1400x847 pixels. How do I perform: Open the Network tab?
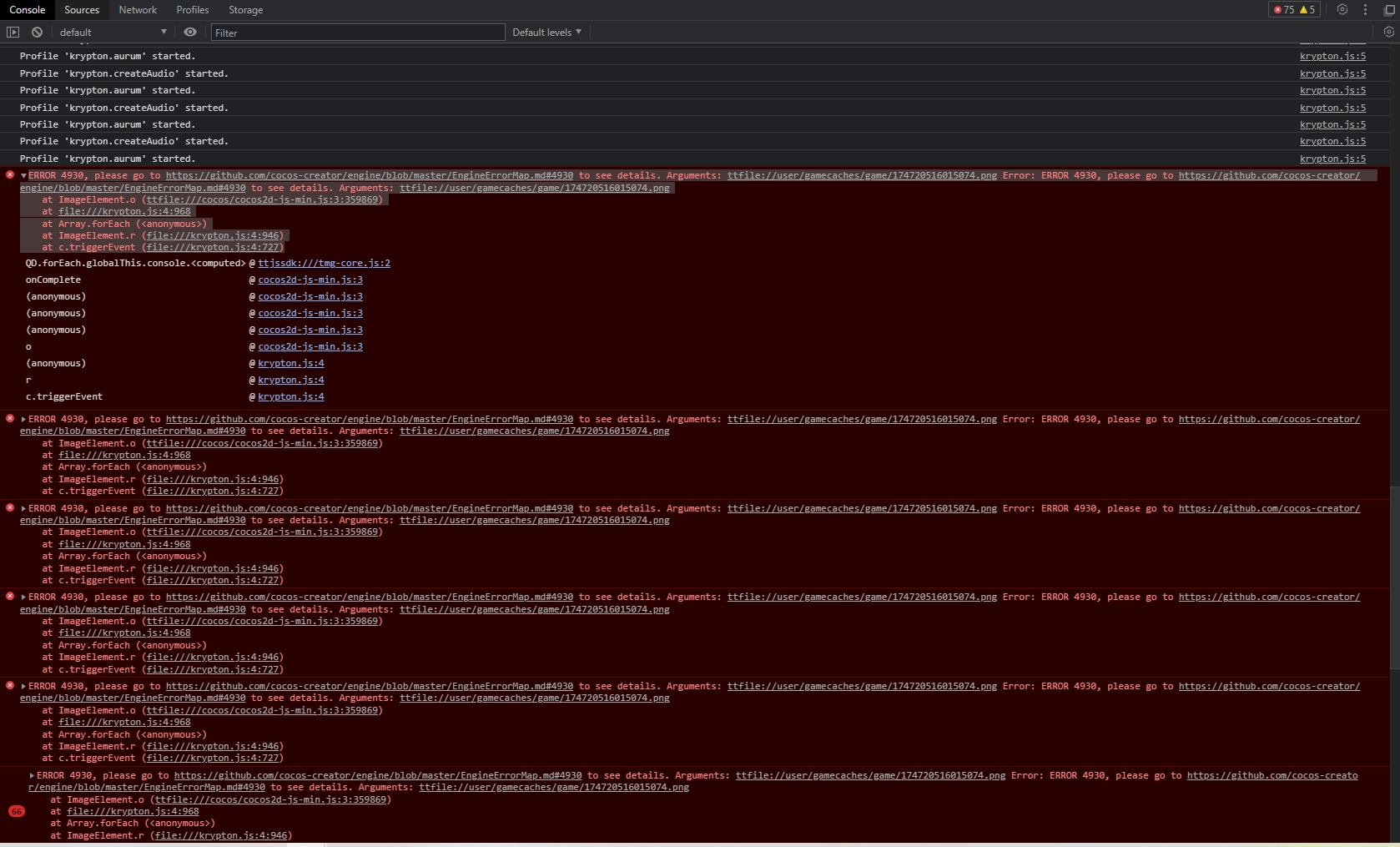pyautogui.click(x=138, y=10)
